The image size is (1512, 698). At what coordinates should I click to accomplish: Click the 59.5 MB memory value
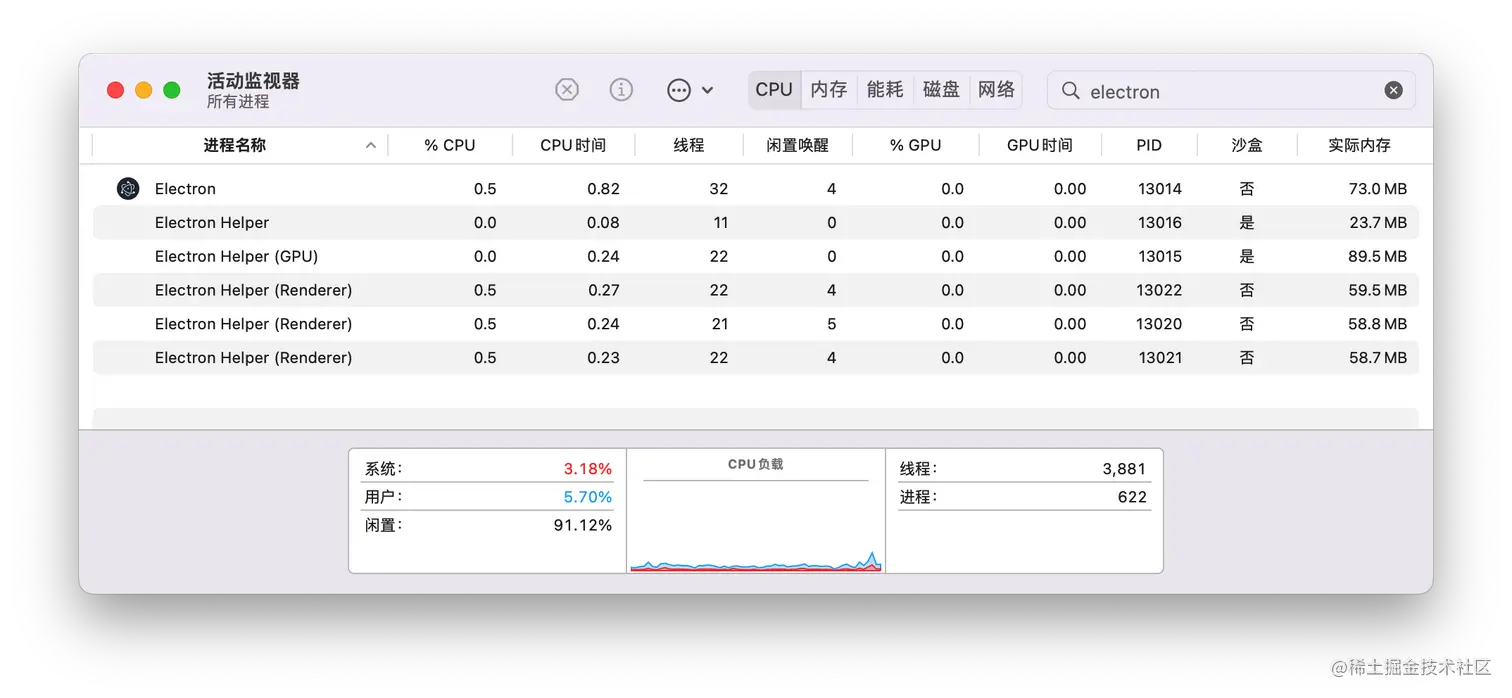point(1377,290)
